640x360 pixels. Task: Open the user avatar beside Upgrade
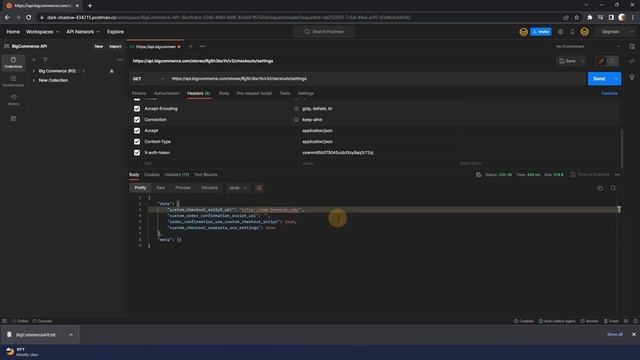pos(584,32)
